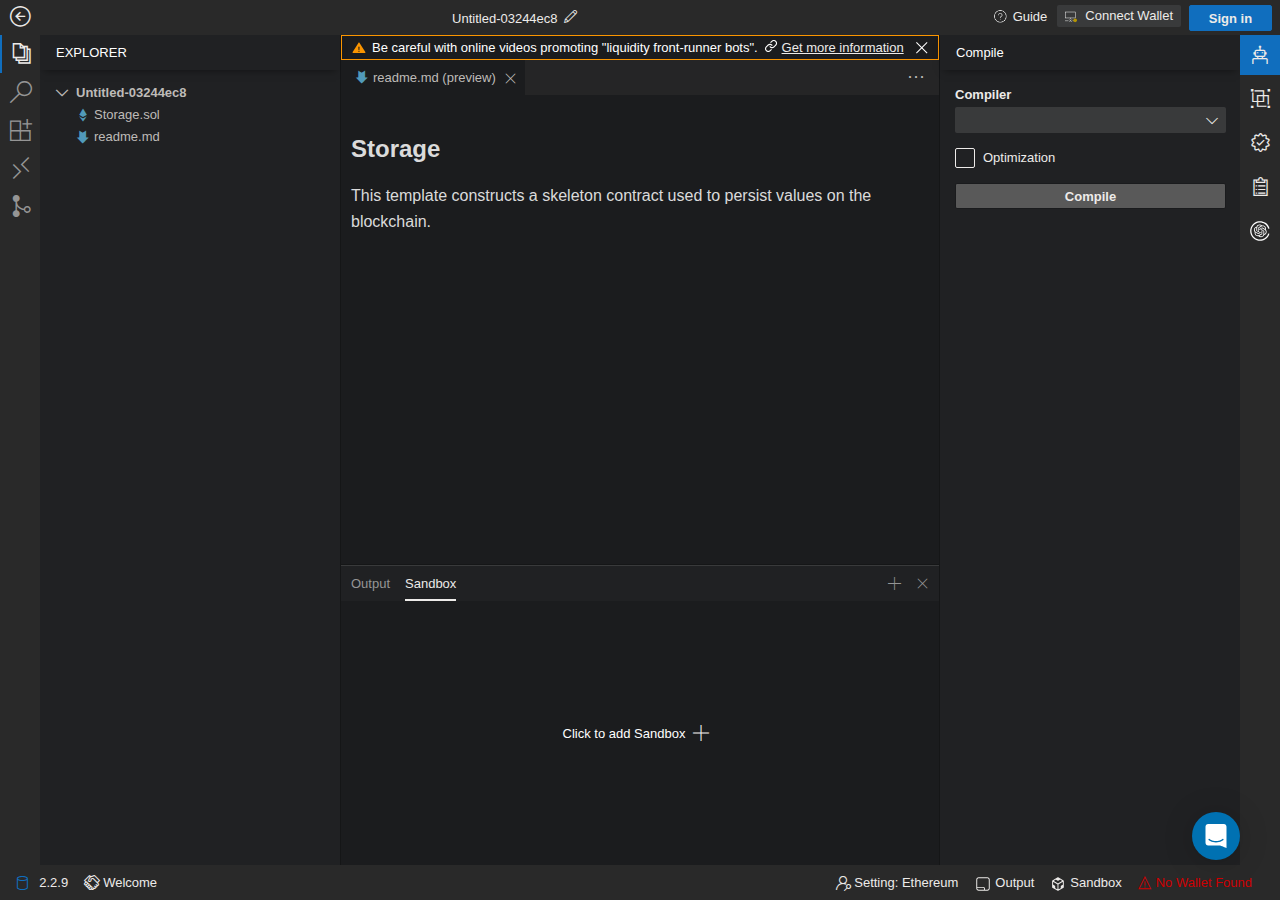Toggle Sandbox from the status bar
The width and height of the screenshot is (1280, 900).
click(x=1086, y=882)
